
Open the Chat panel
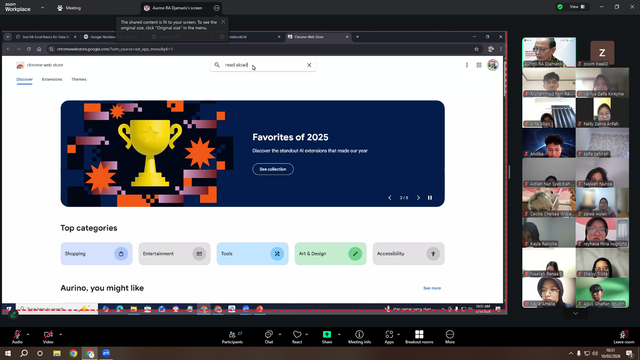pyautogui.click(x=269, y=337)
